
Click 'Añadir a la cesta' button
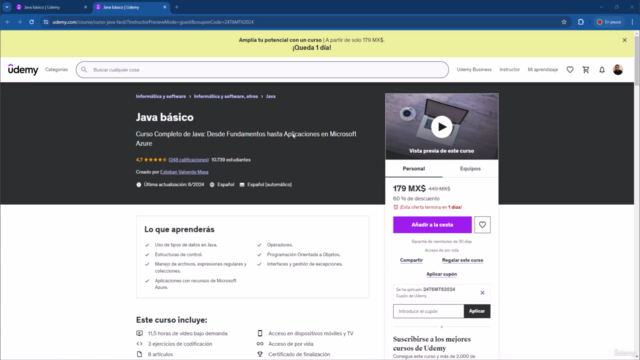click(x=432, y=225)
